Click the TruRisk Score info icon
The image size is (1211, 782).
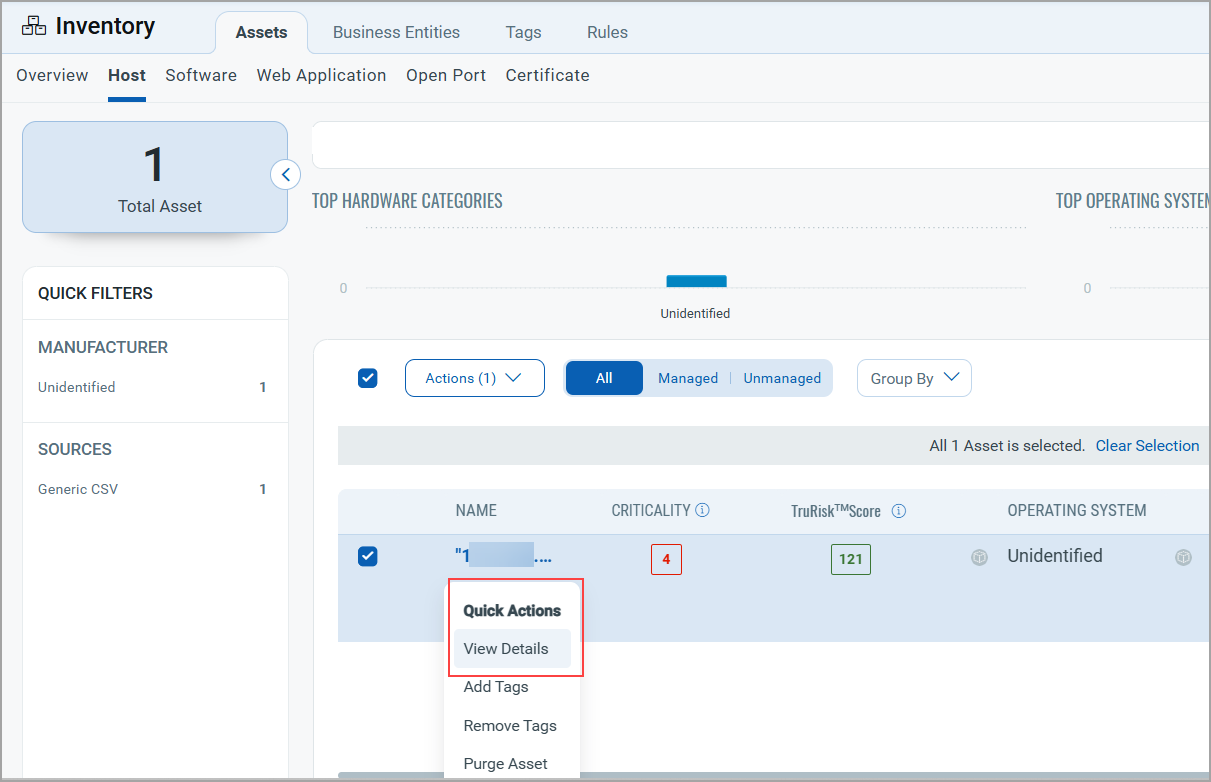point(898,511)
